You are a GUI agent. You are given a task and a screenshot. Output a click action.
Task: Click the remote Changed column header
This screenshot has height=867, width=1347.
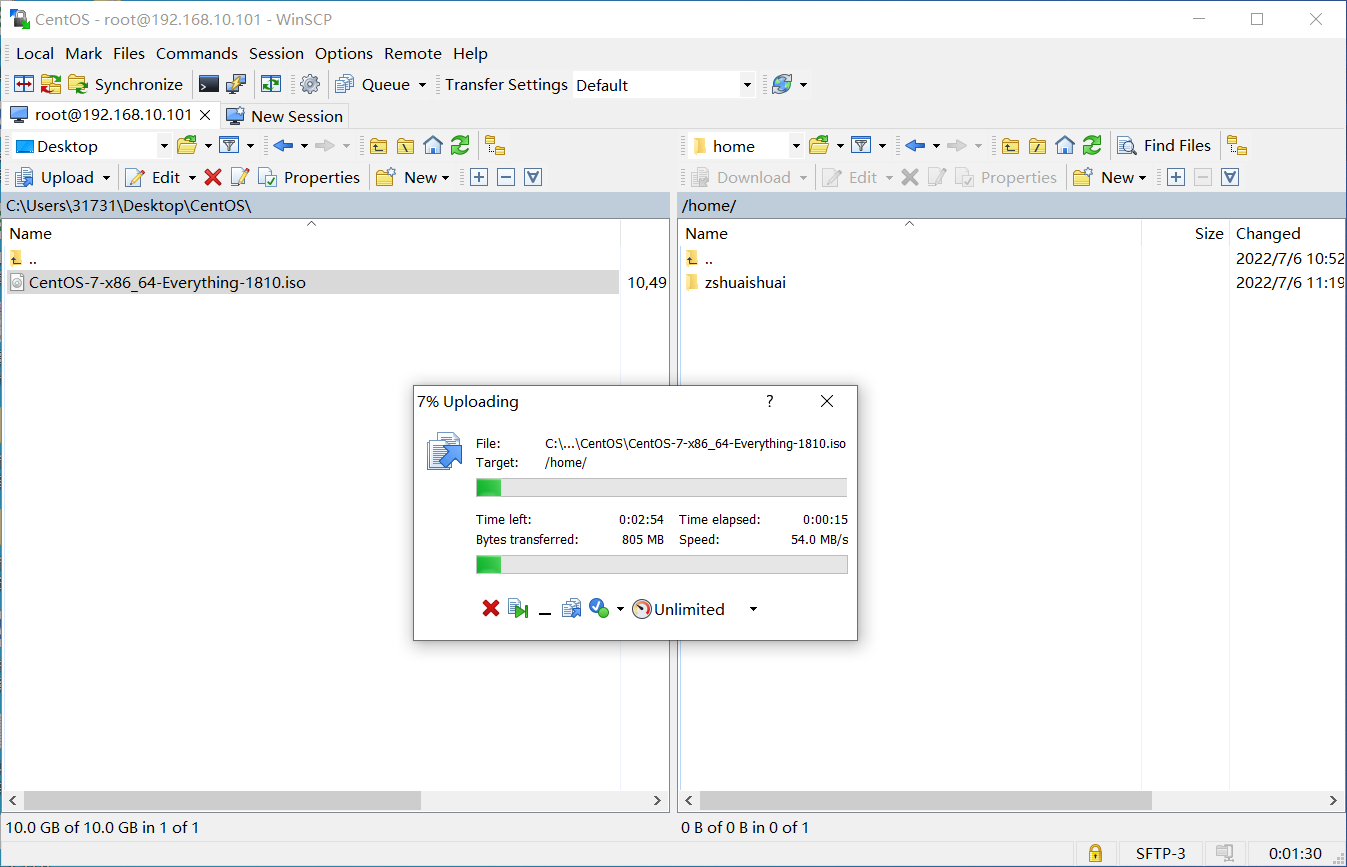tap(1288, 233)
